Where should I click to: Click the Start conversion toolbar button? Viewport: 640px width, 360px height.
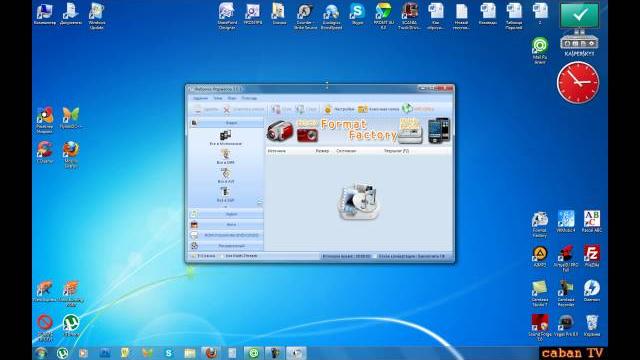306,109
